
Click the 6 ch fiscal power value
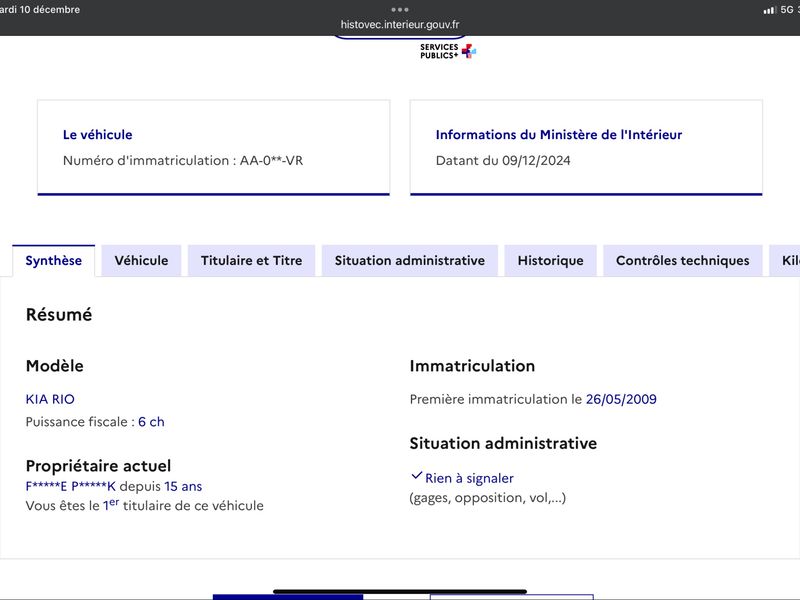(x=152, y=422)
